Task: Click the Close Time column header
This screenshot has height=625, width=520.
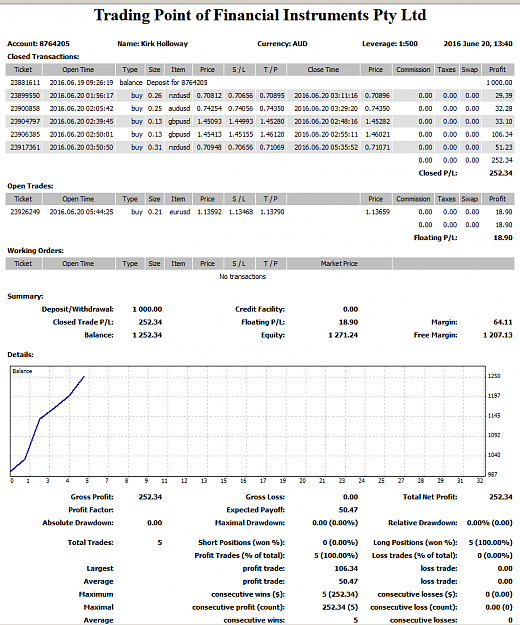Action: point(323,69)
